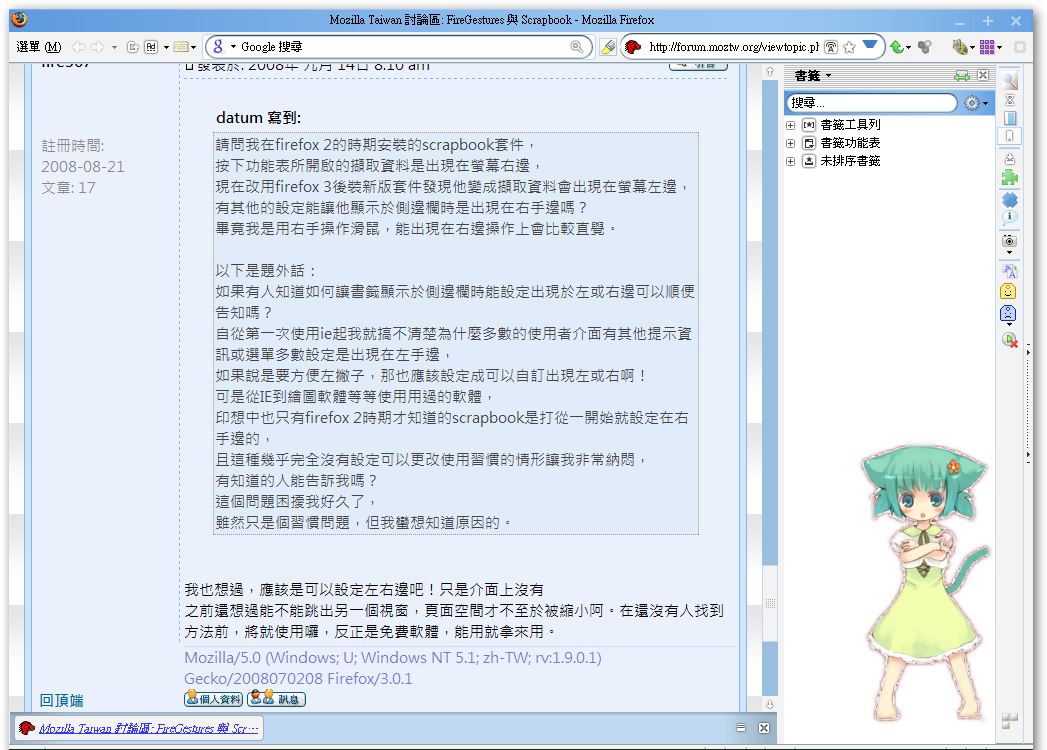The width and height of the screenshot is (1047, 750).
Task: Expand the 書籤功能表 tree node
Action: pyautogui.click(x=791, y=143)
